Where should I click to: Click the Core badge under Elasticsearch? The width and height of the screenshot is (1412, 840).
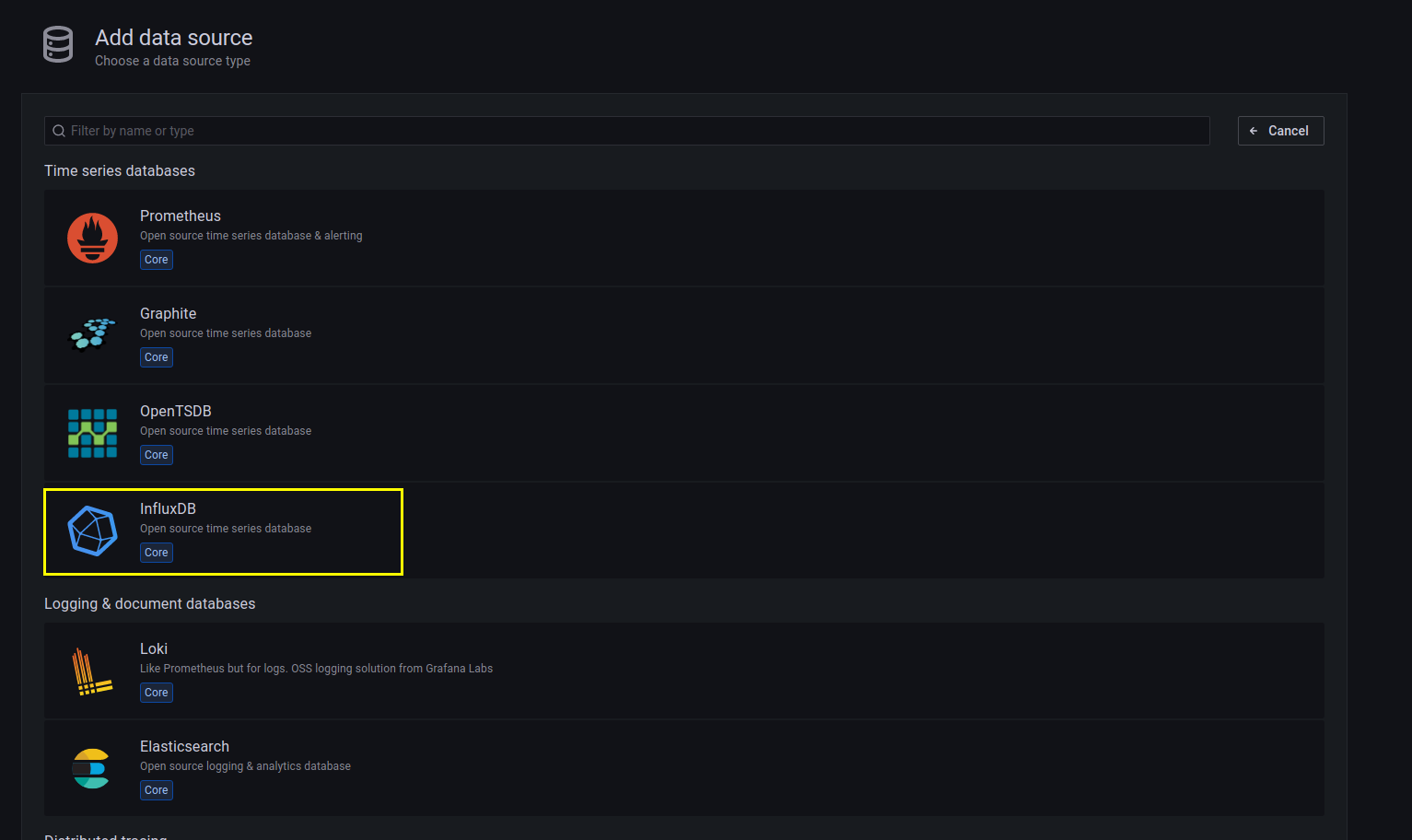tap(157, 790)
